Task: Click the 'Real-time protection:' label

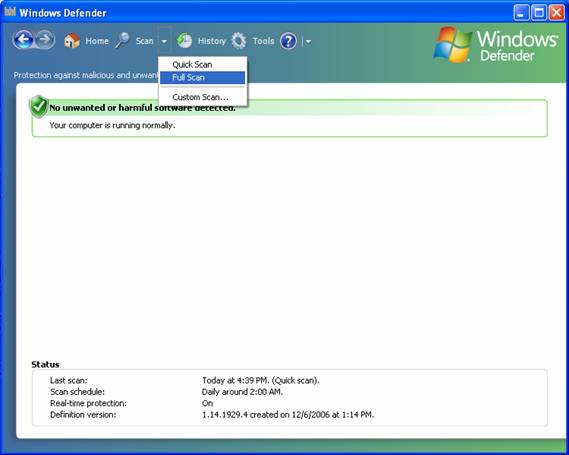Action: click(x=88, y=403)
